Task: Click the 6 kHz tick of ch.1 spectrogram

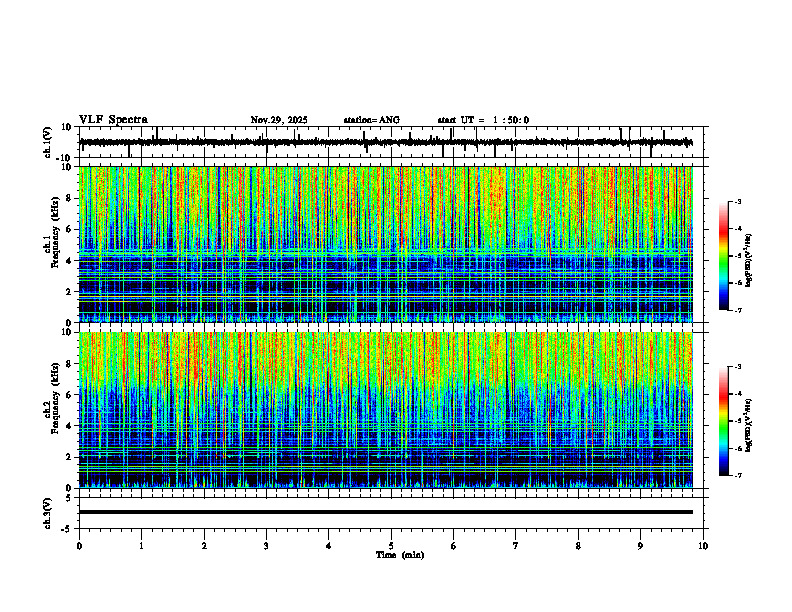Action: pos(70,229)
